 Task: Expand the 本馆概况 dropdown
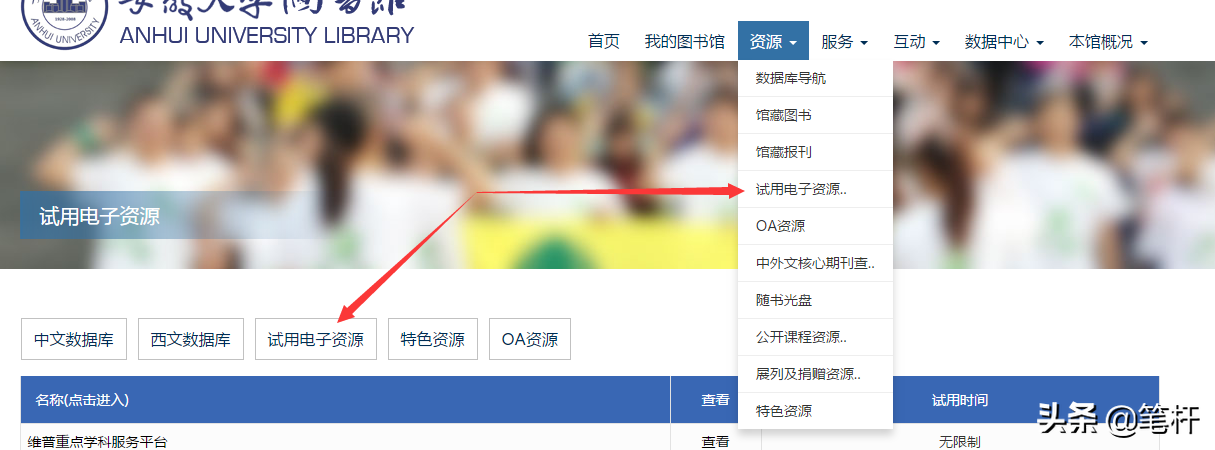(1108, 42)
